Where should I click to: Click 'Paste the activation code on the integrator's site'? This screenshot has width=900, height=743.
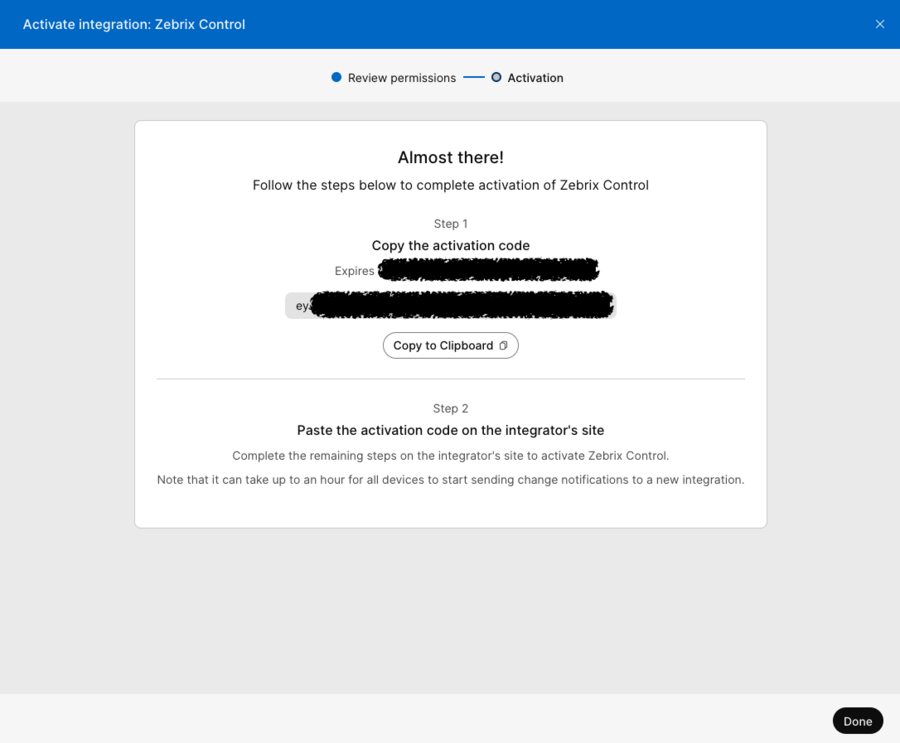click(451, 431)
